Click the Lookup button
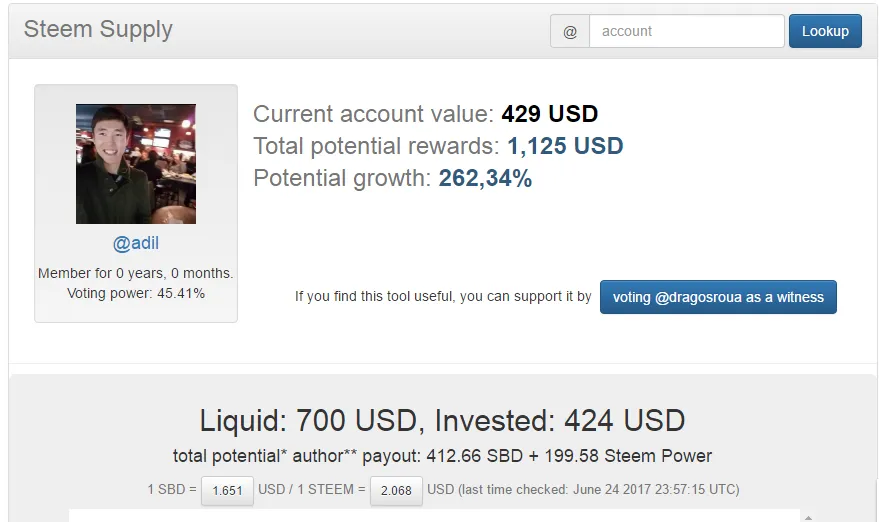Viewport: 879px width, 522px height. pyautogui.click(x=825, y=31)
